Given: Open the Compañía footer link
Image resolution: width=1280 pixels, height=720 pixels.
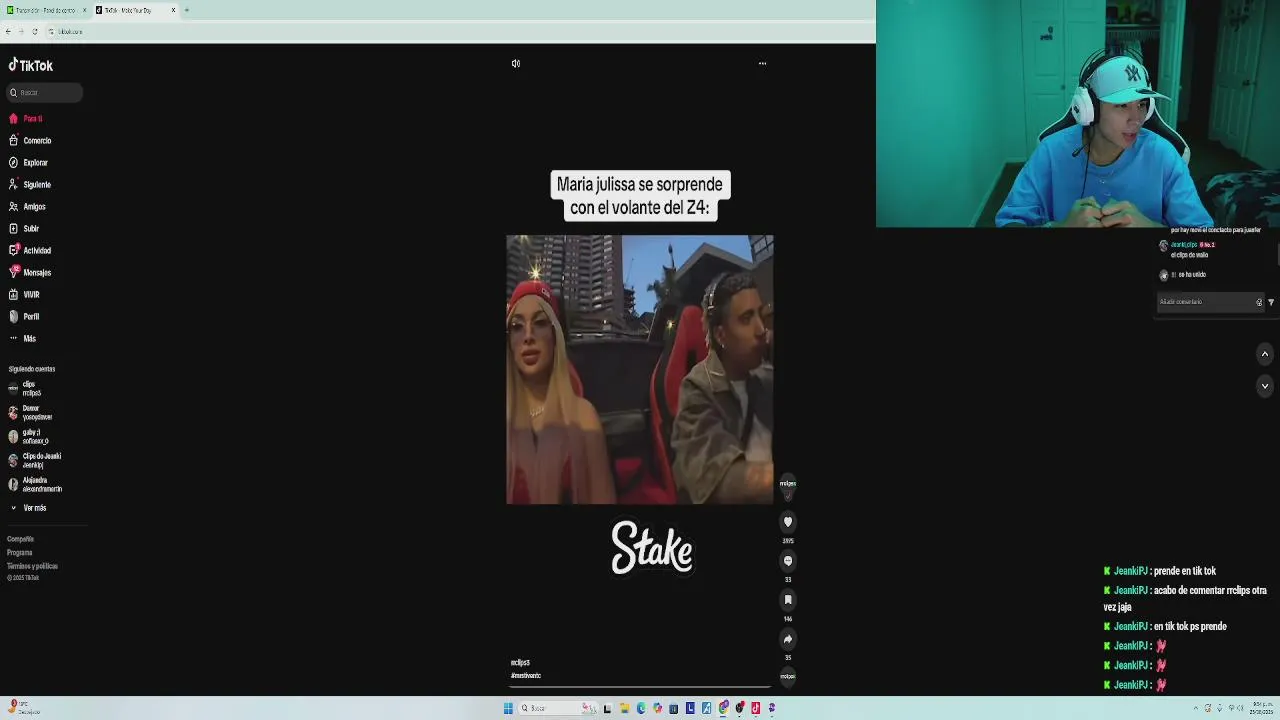Looking at the screenshot, I should 20,539.
